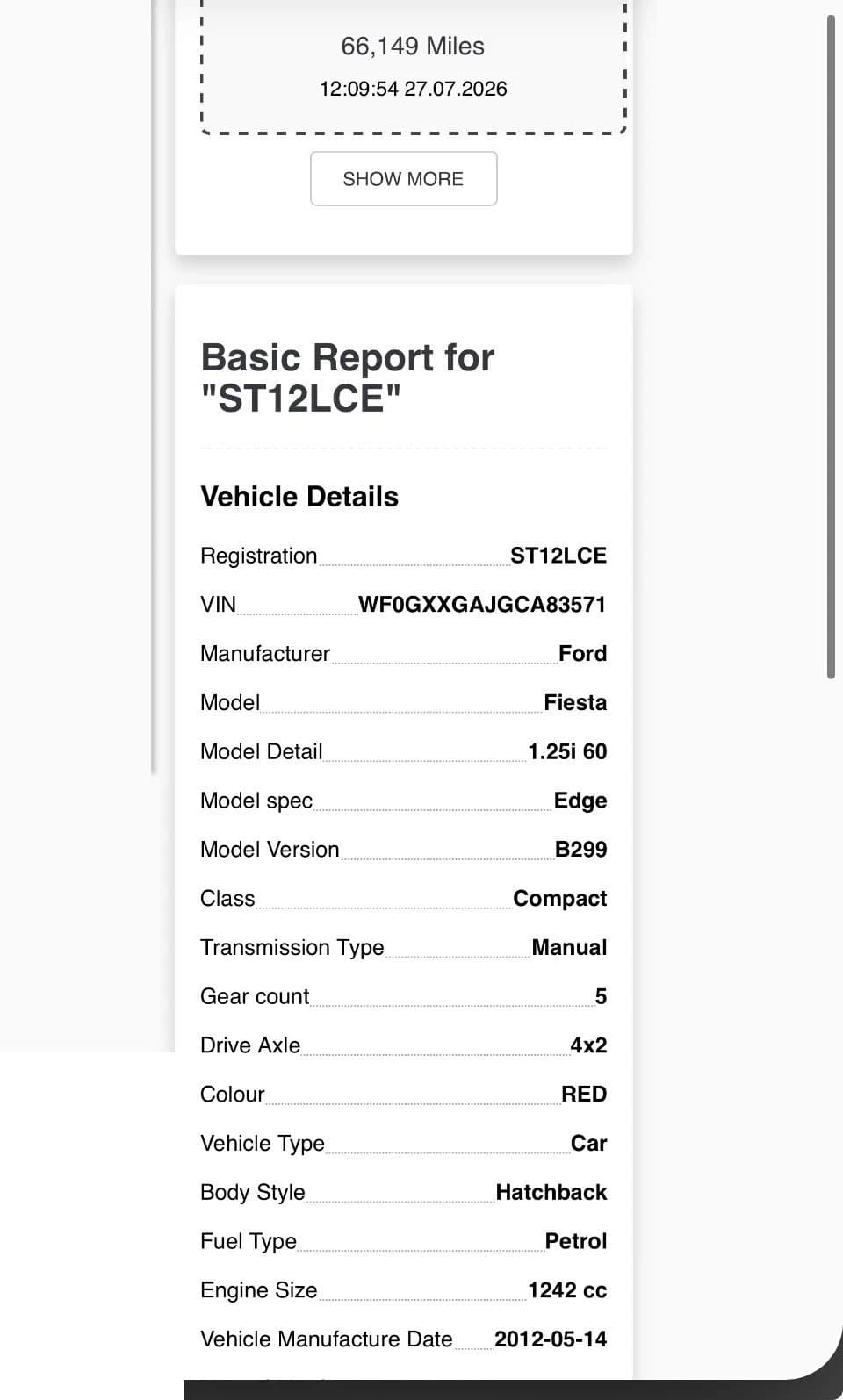Viewport: 843px width, 1400px height.
Task: Click the page scrollbar on the right
Action: click(831, 347)
